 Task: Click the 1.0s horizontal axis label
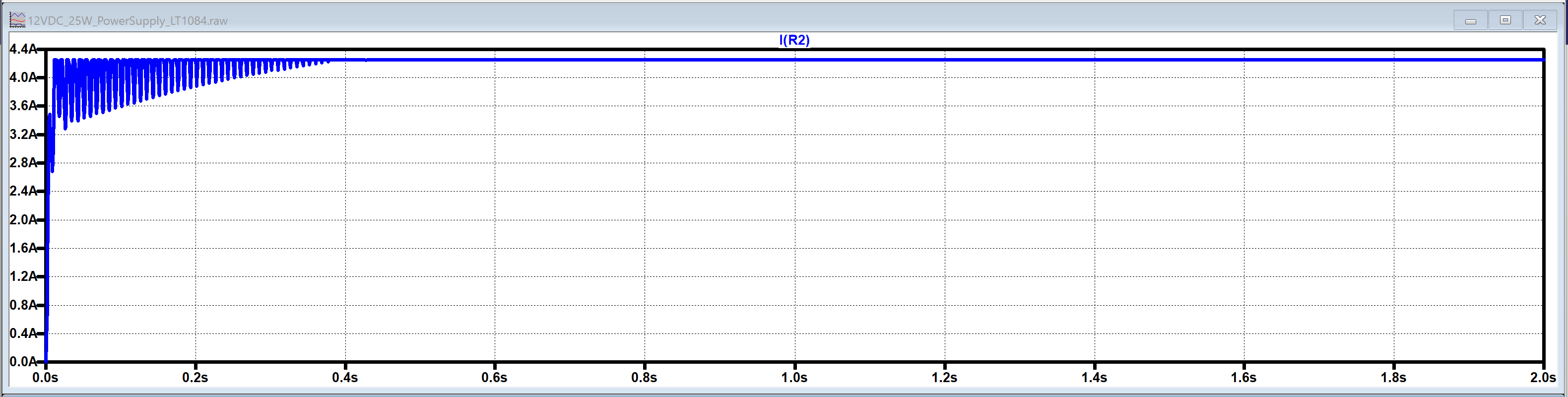click(x=794, y=378)
